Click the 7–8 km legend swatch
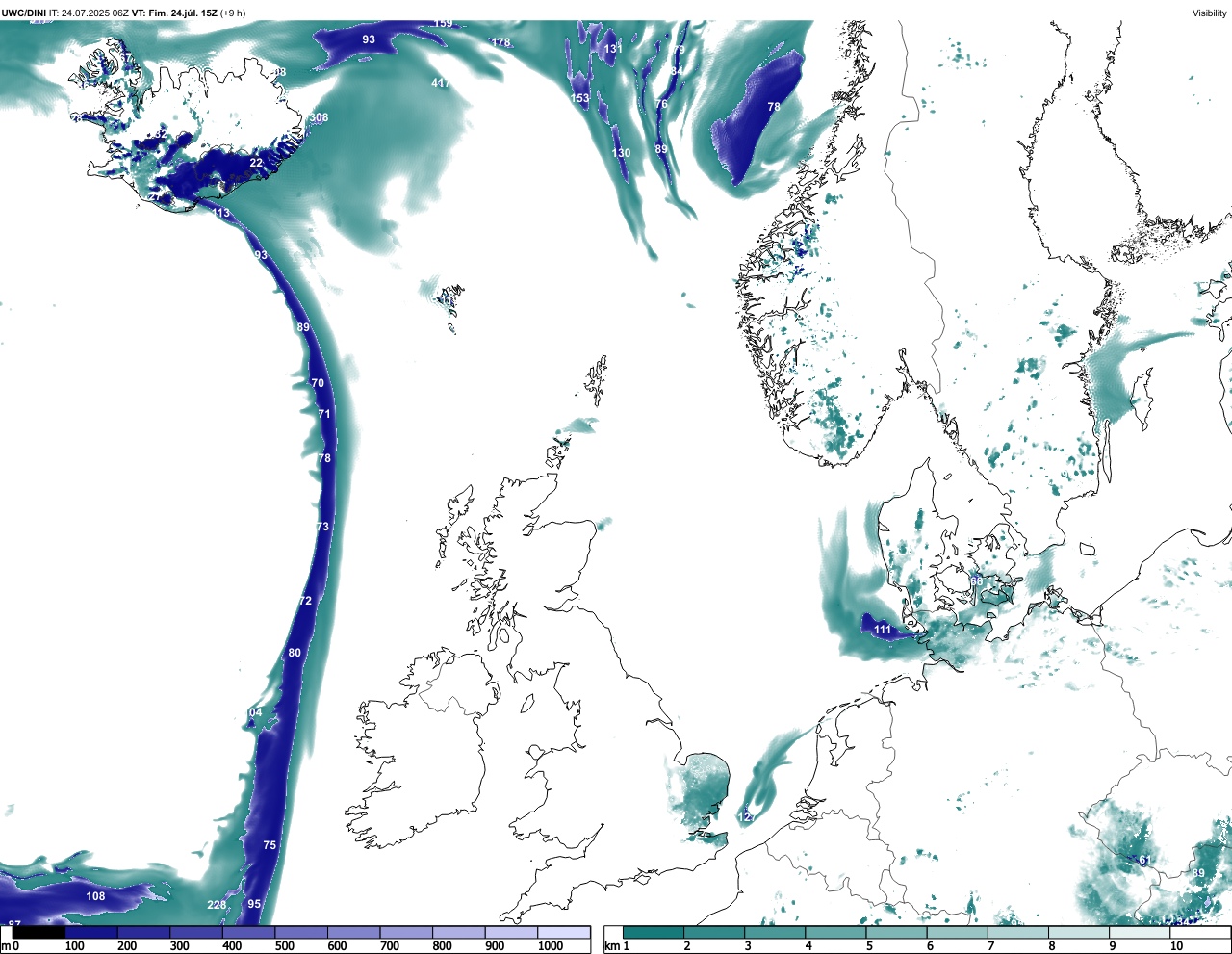The image size is (1232, 954). coord(1019,932)
